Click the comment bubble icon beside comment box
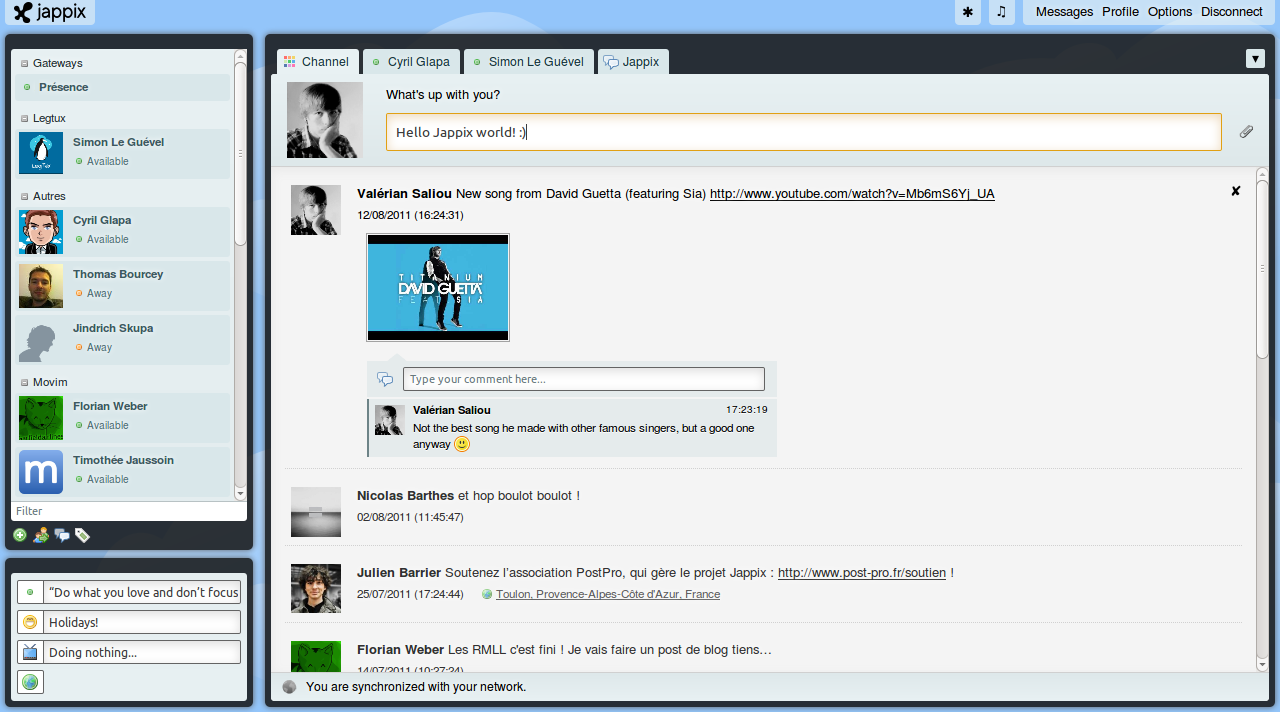Image resolution: width=1280 pixels, height=712 pixels. point(385,379)
